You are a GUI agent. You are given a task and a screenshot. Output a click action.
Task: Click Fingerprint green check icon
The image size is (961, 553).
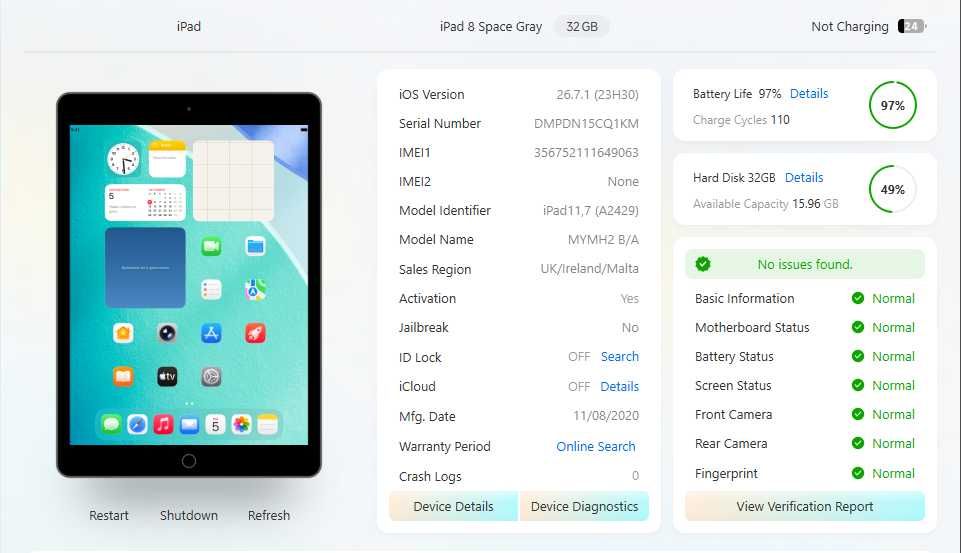[858, 473]
